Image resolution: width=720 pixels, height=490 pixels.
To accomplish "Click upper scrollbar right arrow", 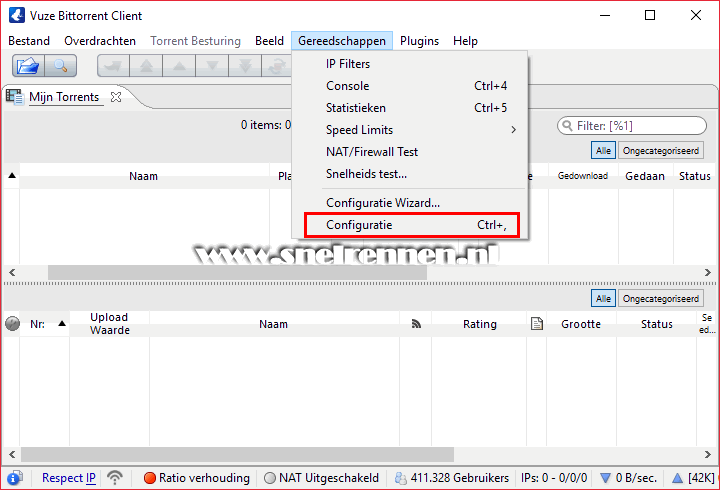I will click(x=708, y=272).
